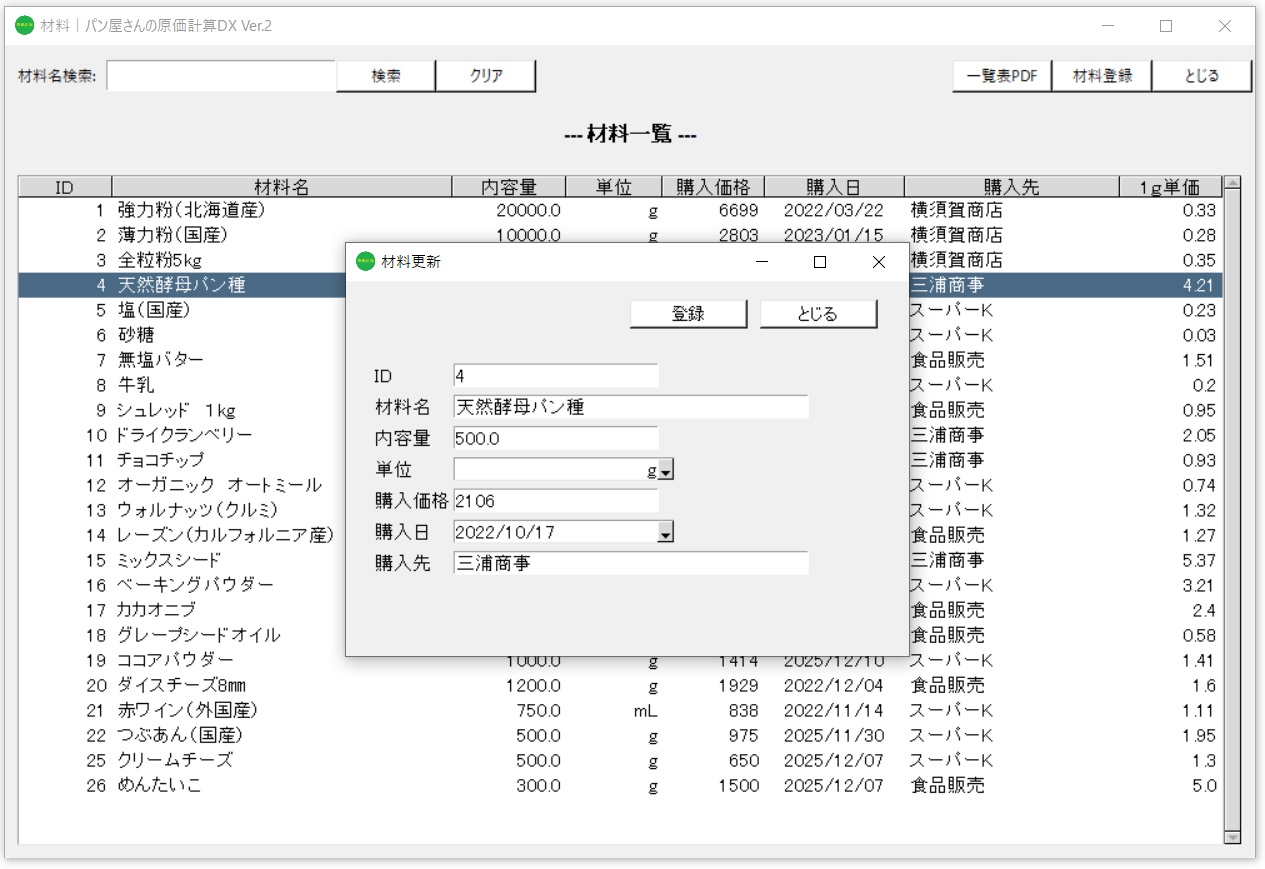This screenshot has width=1265, height=869.
Task: Click とじる to close the main window
Action: pyautogui.click(x=1201, y=75)
